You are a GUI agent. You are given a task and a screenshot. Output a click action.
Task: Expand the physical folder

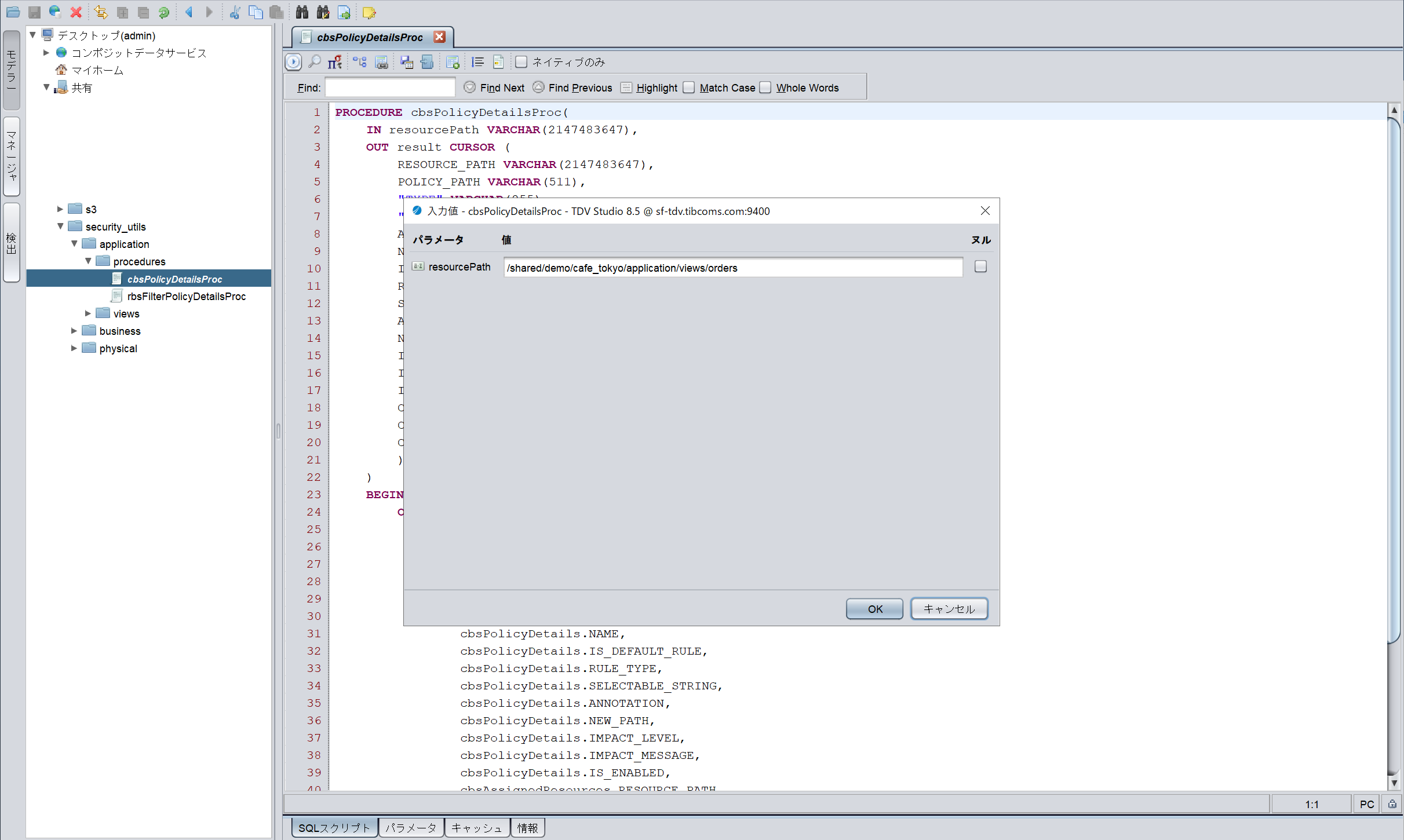click(74, 348)
